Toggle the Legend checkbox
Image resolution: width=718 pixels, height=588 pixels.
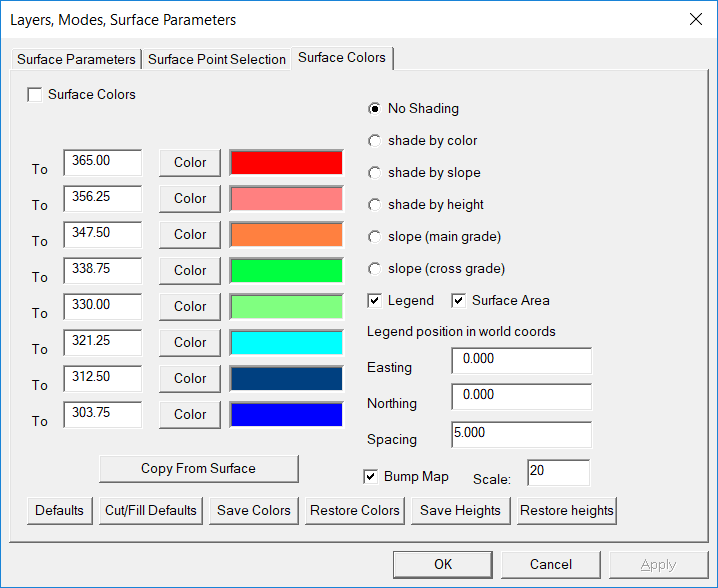[x=374, y=300]
